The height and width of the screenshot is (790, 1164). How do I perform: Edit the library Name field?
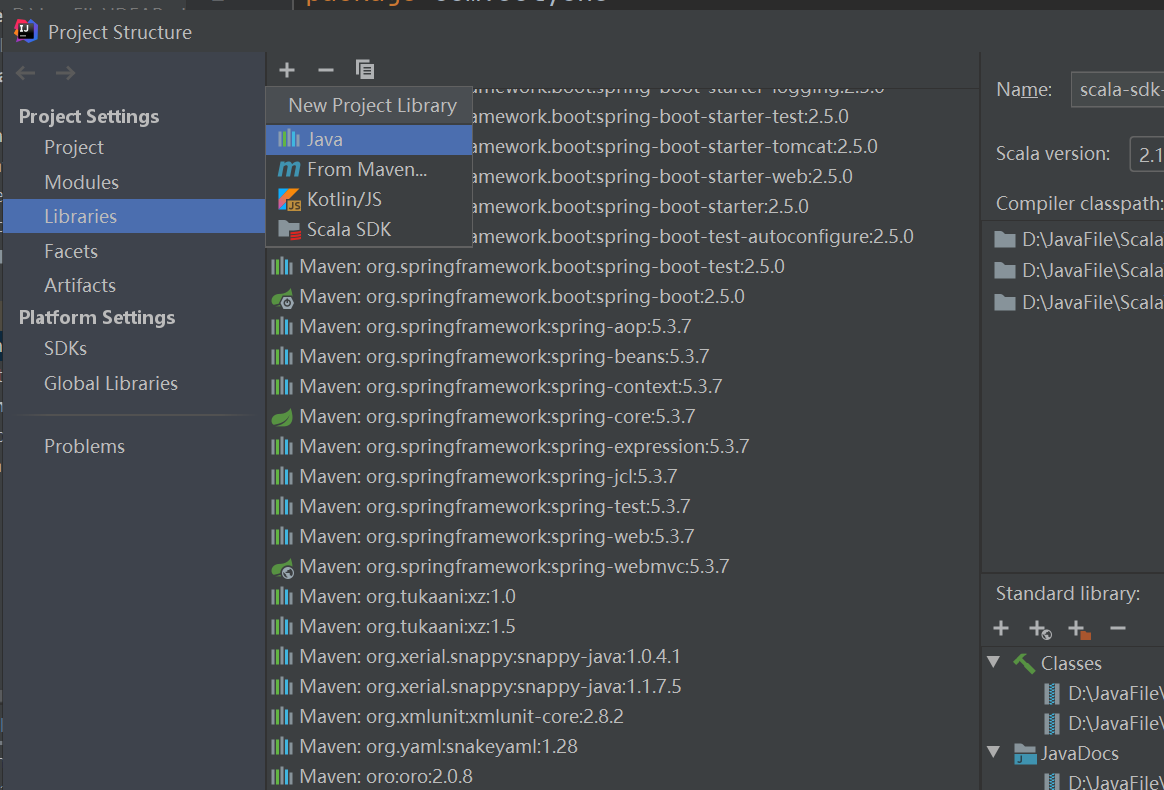(x=1117, y=90)
